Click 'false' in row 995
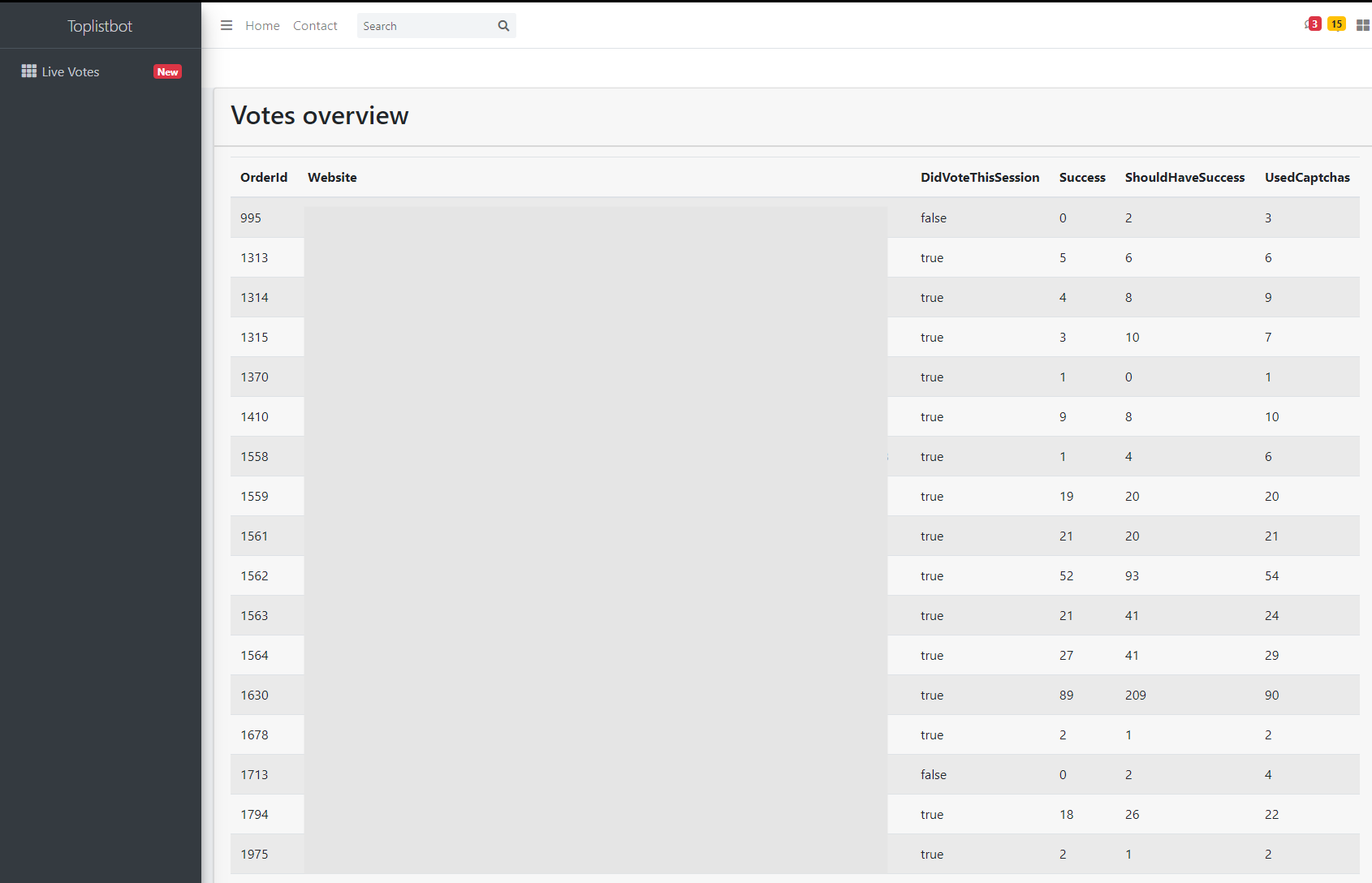 (x=934, y=218)
